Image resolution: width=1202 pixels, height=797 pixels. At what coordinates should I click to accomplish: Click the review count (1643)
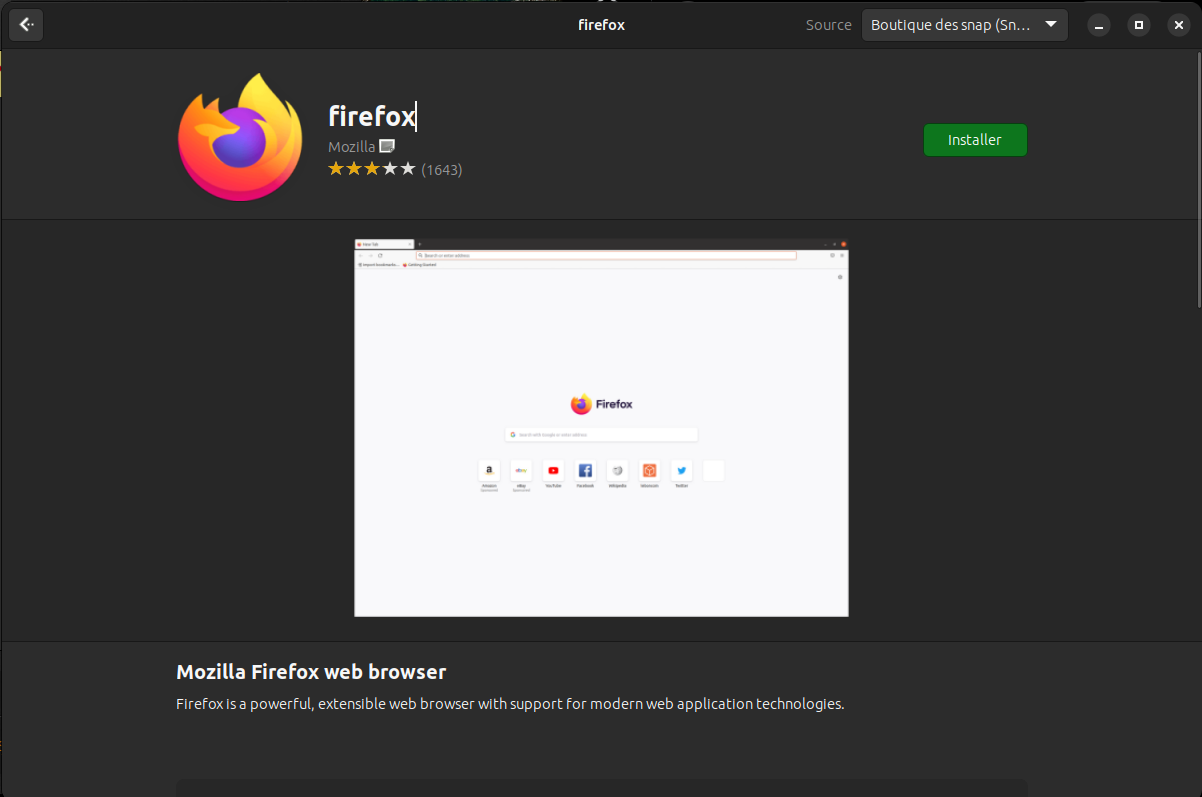(x=442, y=170)
